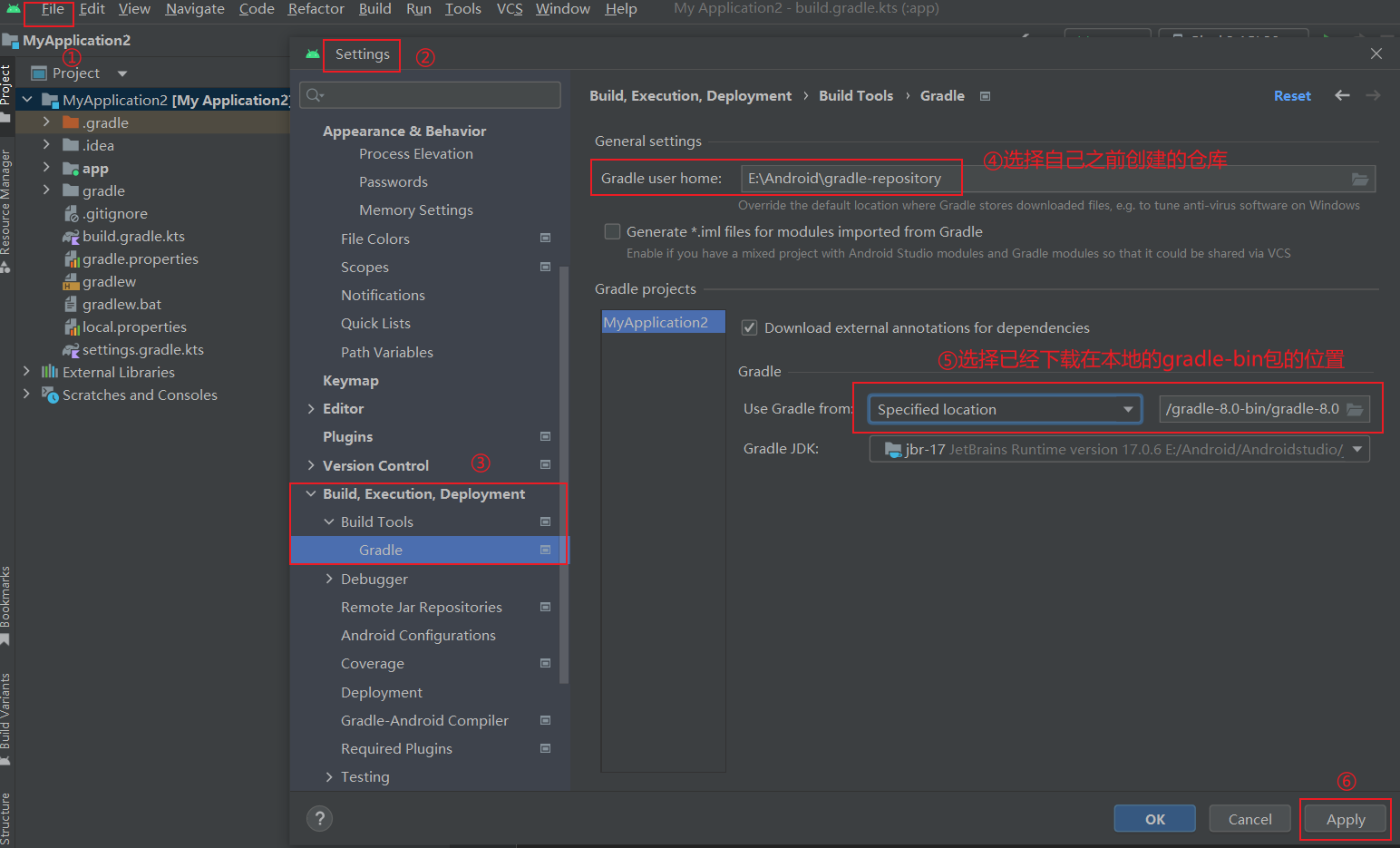The image size is (1400, 848).
Task: Expand the app module folder
Action: (x=46, y=168)
